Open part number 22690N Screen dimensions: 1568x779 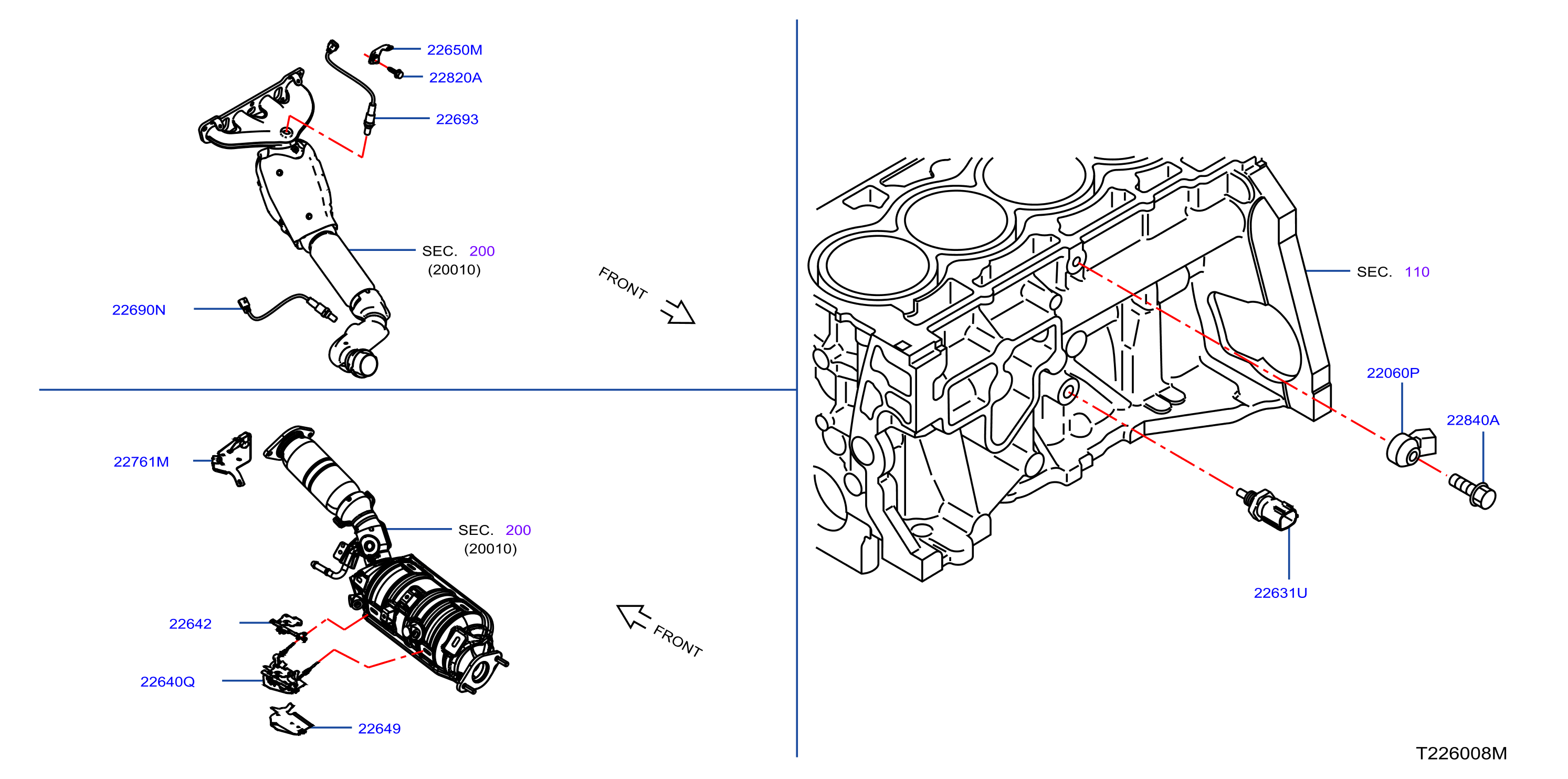[x=139, y=310]
